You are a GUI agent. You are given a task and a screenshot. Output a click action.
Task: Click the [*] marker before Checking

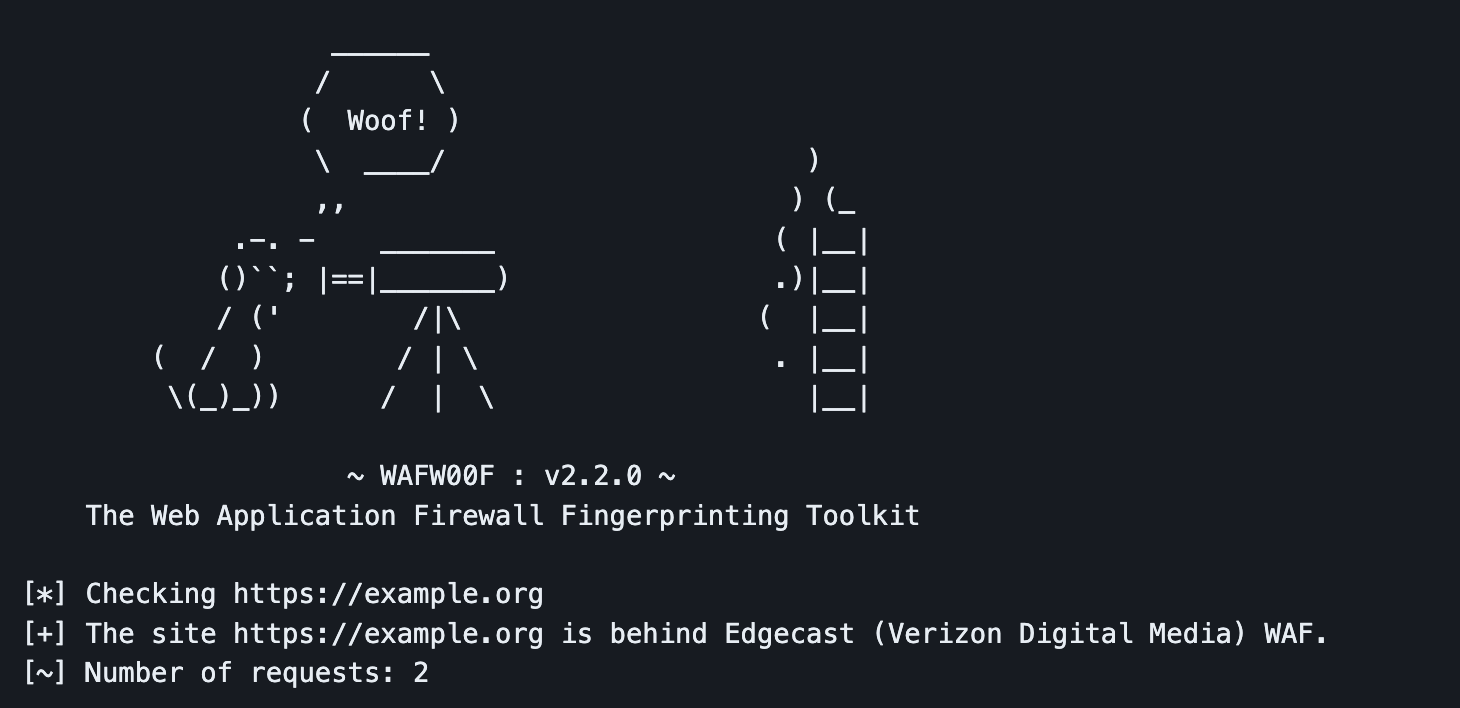pyautogui.click(x=44, y=594)
